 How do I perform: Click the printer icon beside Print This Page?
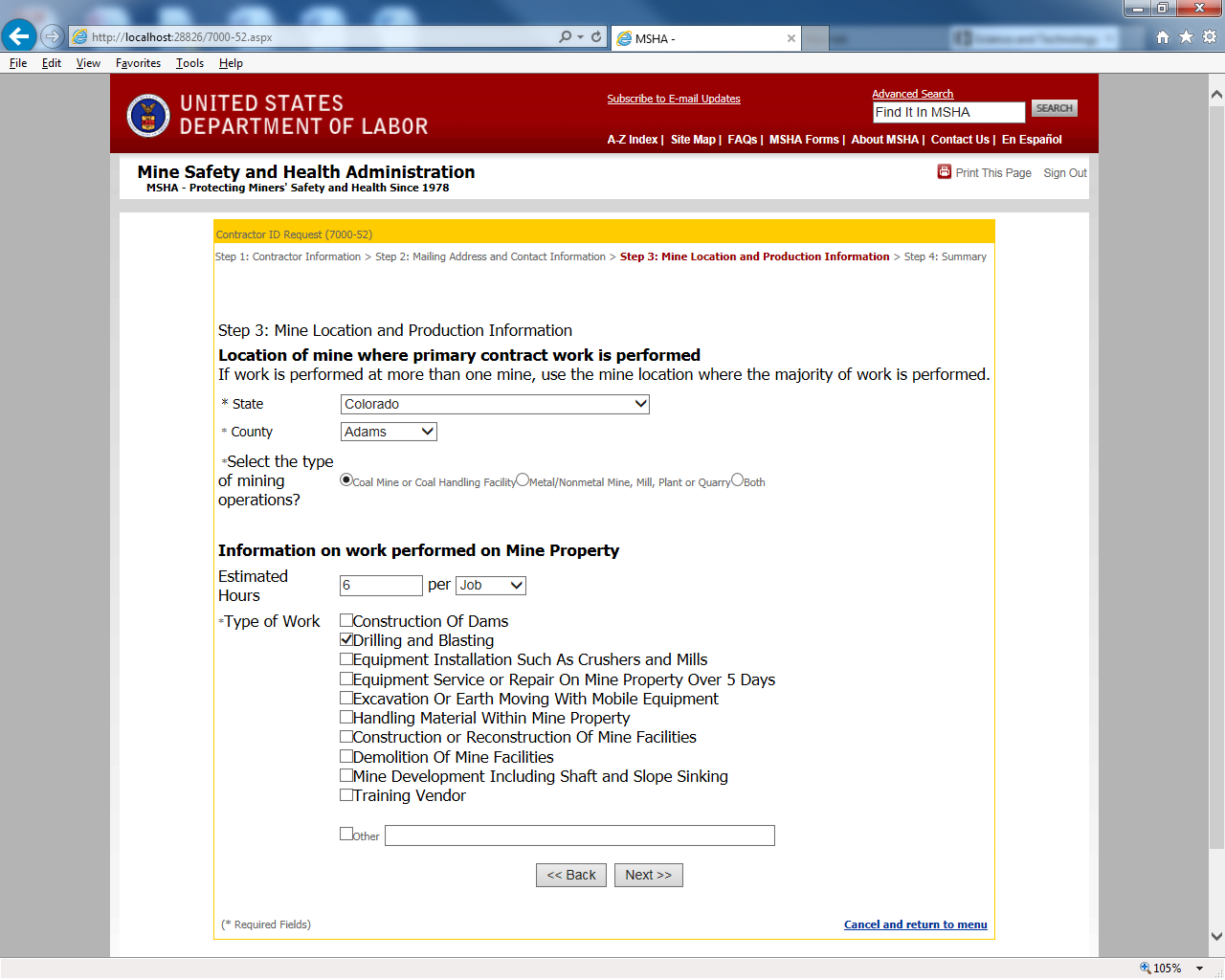[945, 172]
